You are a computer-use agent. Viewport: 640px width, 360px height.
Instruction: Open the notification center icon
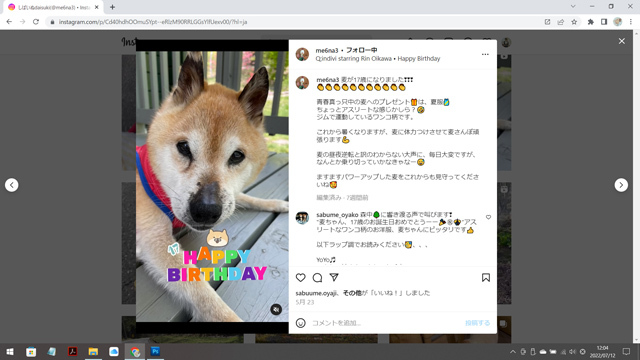point(626,351)
